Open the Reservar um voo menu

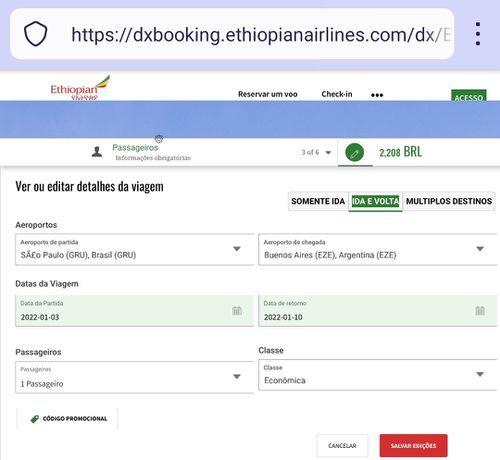[x=268, y=94]
